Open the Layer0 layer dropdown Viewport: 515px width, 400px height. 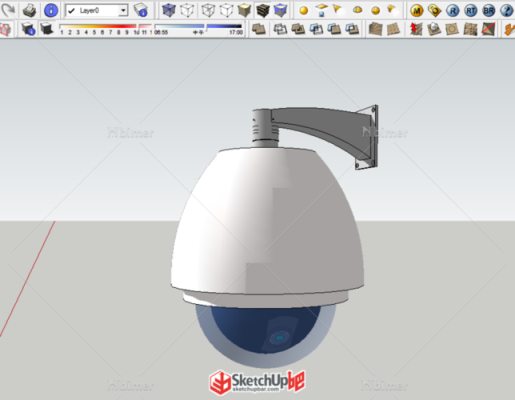[97, 11]
